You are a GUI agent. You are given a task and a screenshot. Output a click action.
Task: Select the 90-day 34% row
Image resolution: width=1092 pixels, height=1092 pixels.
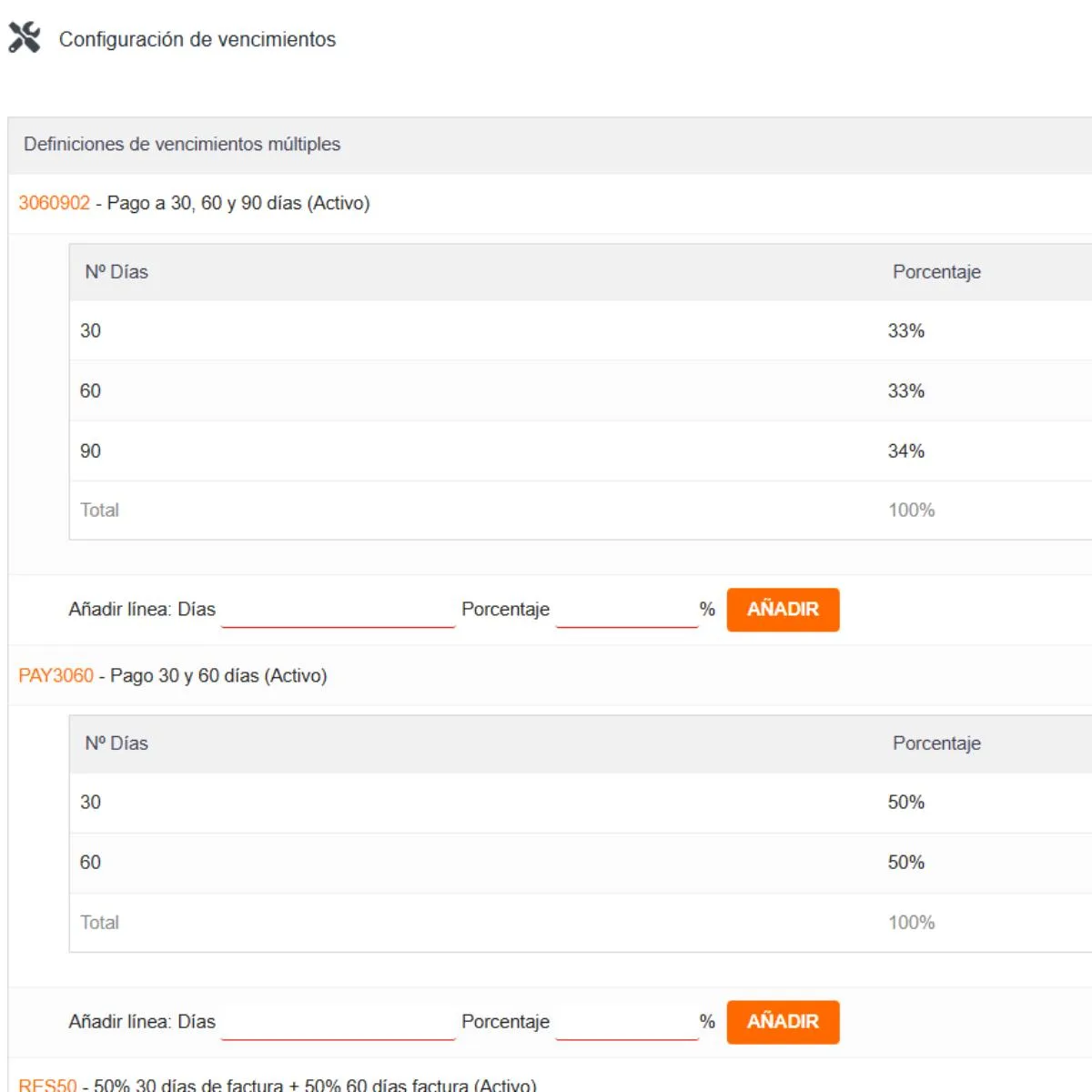click(x=581, y=450)
